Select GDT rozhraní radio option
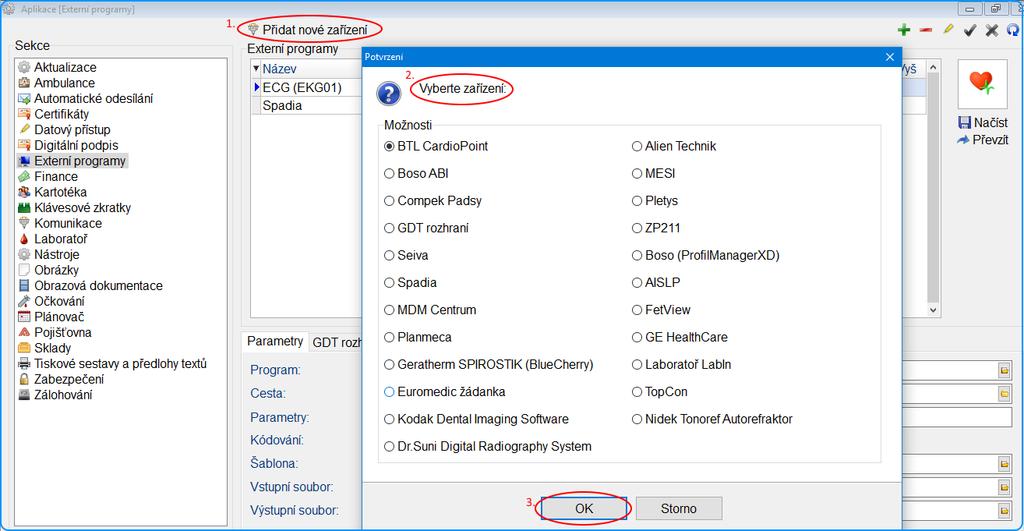1024x531 pixels. [426, 229]
